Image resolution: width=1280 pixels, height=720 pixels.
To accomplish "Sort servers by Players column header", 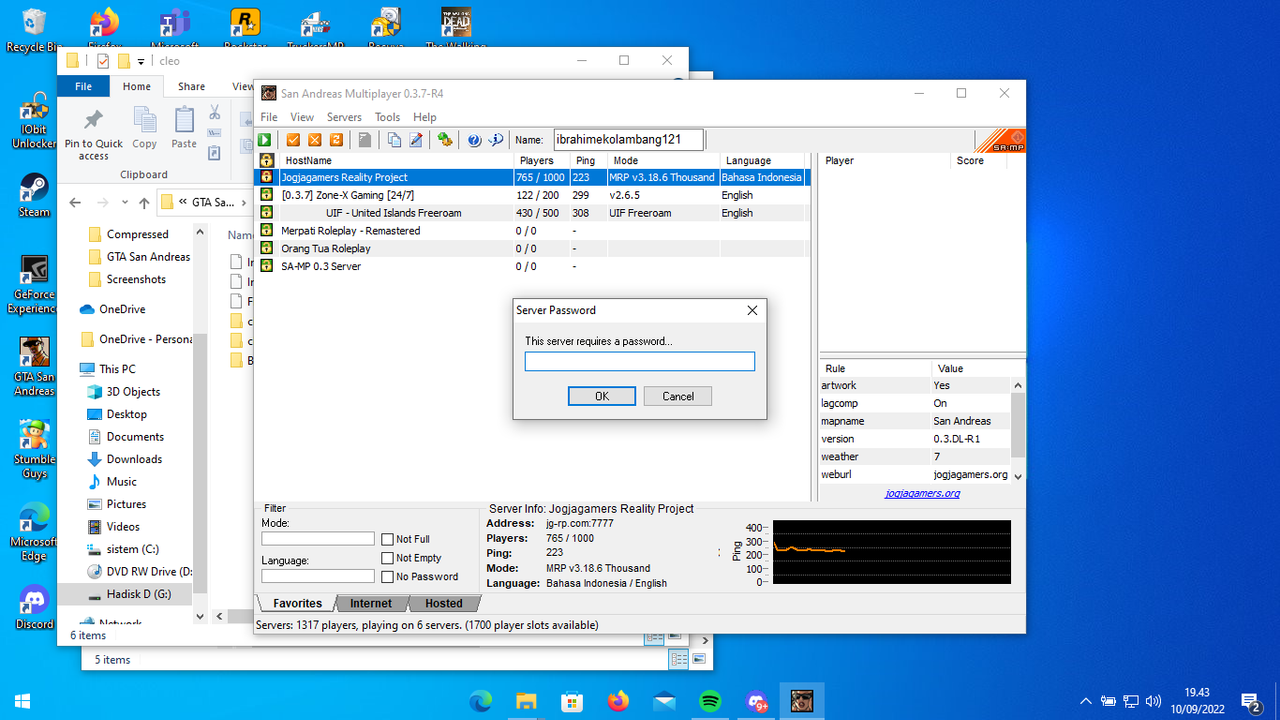I will coord(542,160).
